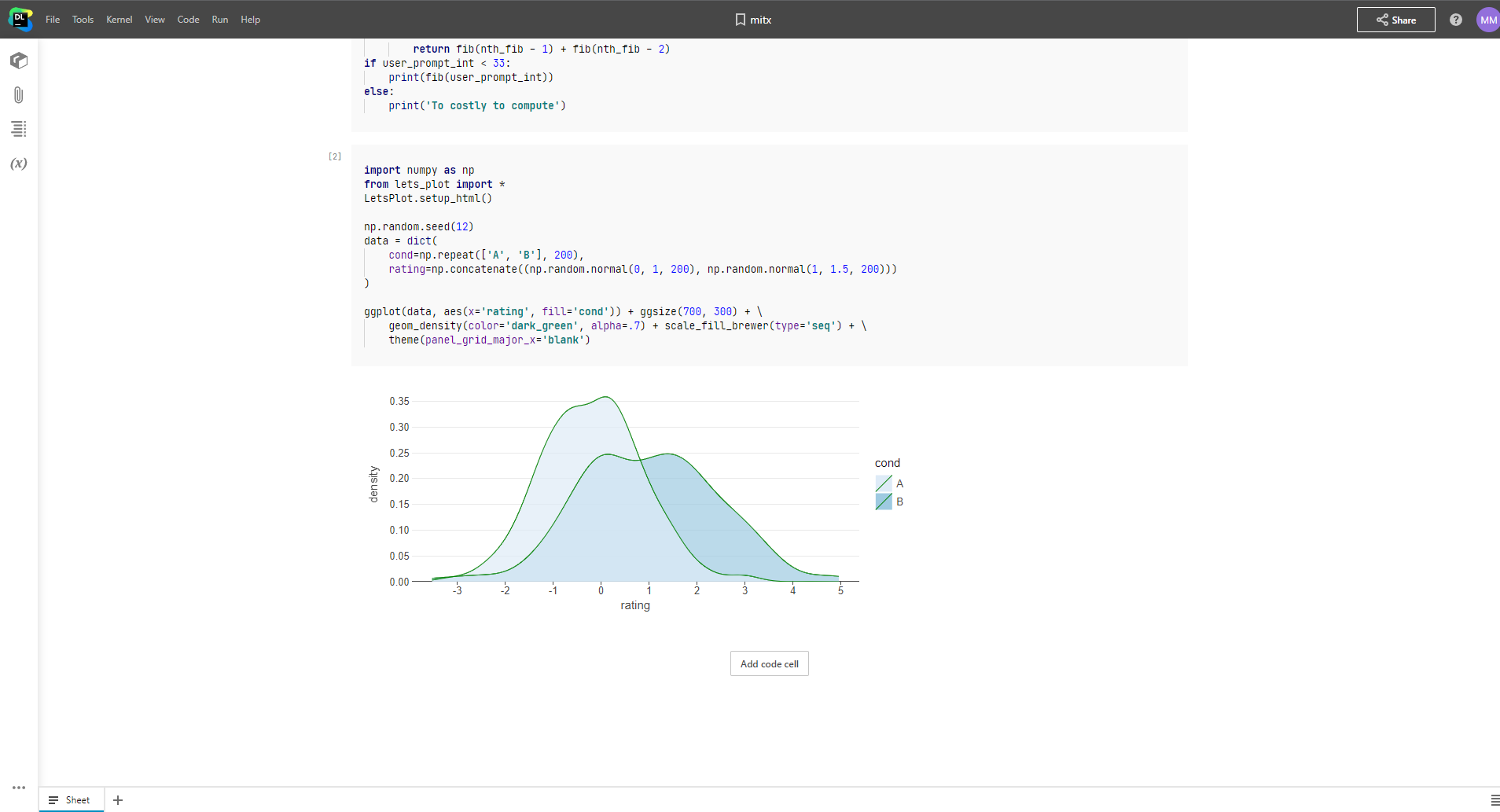
Task: Click the Datalore logo icon
Action: tap(20, 19)
